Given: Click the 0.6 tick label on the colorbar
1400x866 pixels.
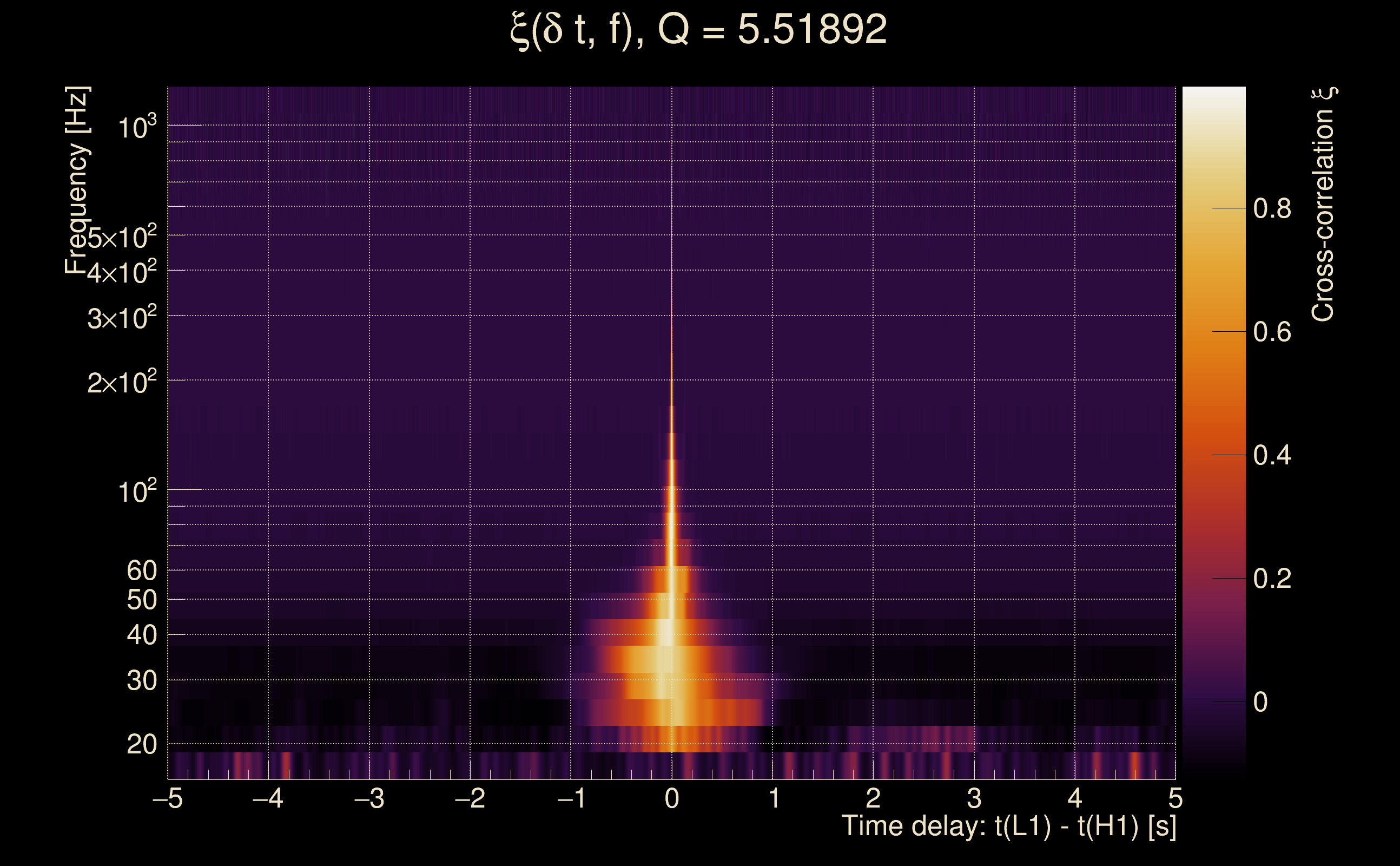Looking at the screenshot, I should pos(1271,332).
